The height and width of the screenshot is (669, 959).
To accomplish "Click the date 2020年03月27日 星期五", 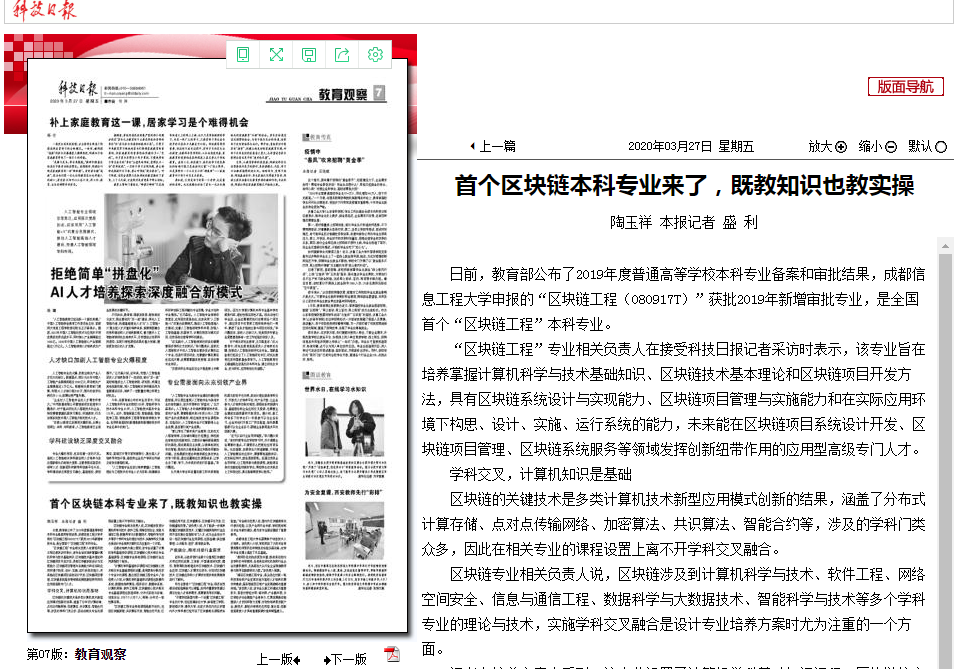I will tap(691, 146).
